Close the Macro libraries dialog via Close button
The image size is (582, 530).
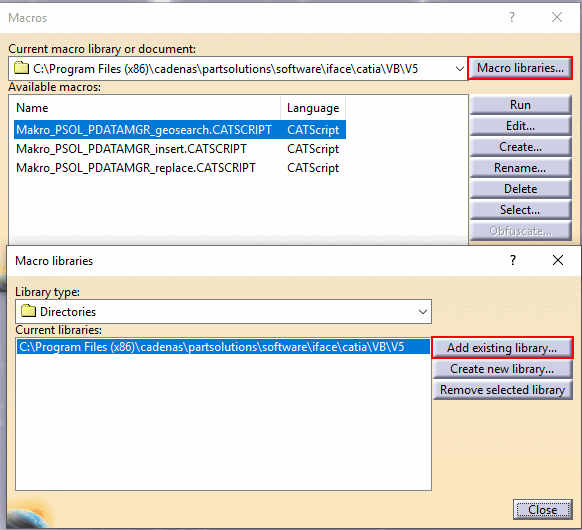click(542, 510)
